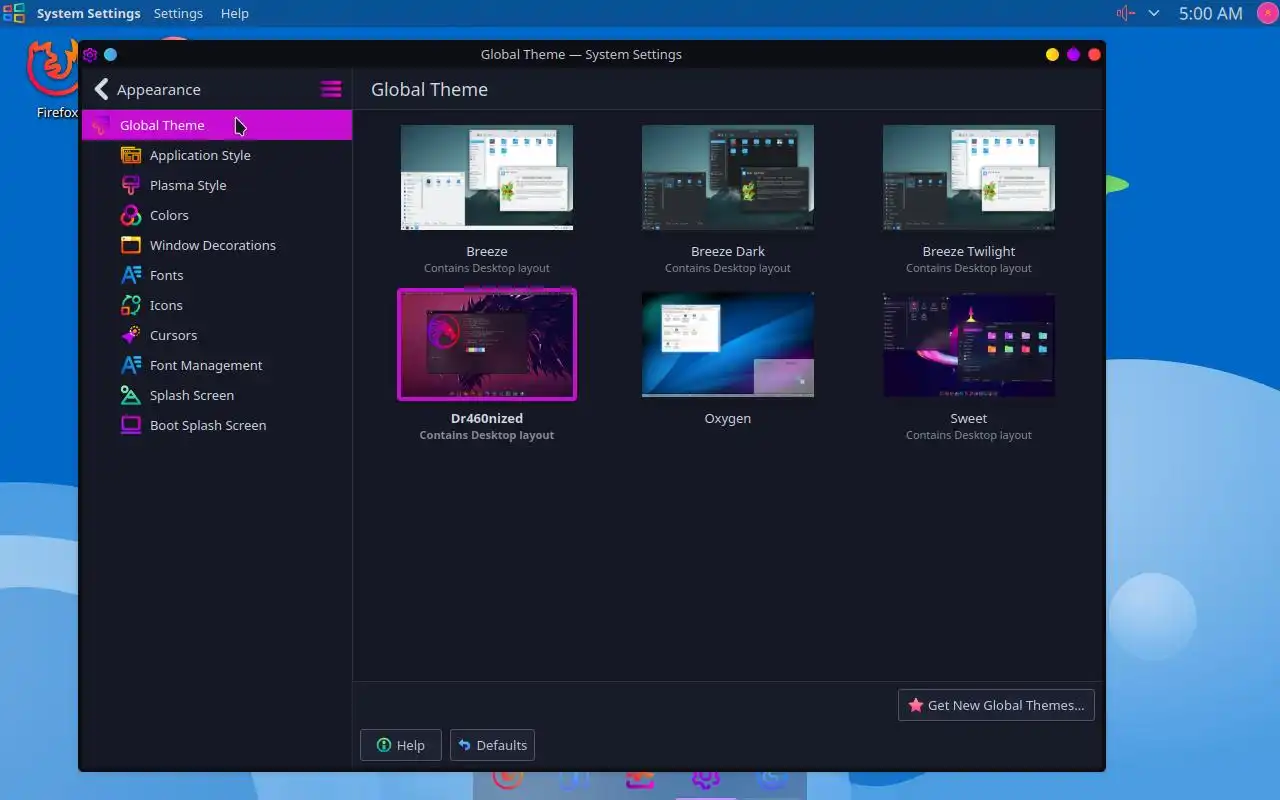Open the Firefox desktop icon
The height and width of the screenshot is (800, 1280).
click(x=55, y=80)
